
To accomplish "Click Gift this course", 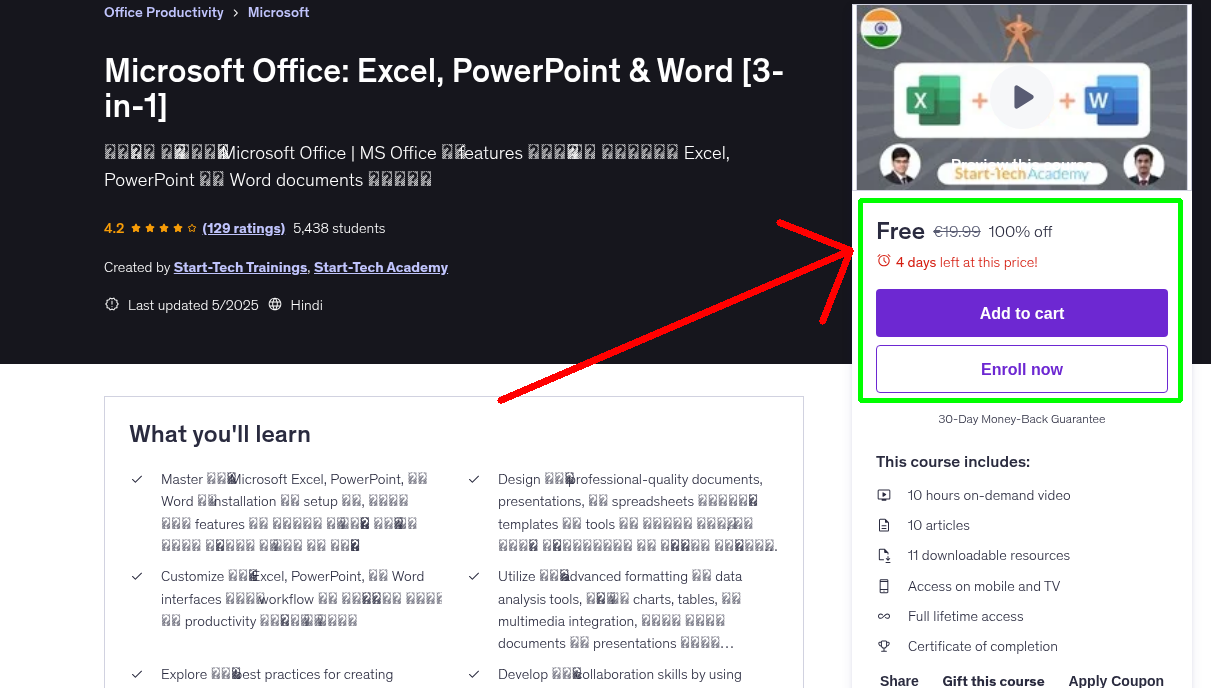I will point(993,680).
